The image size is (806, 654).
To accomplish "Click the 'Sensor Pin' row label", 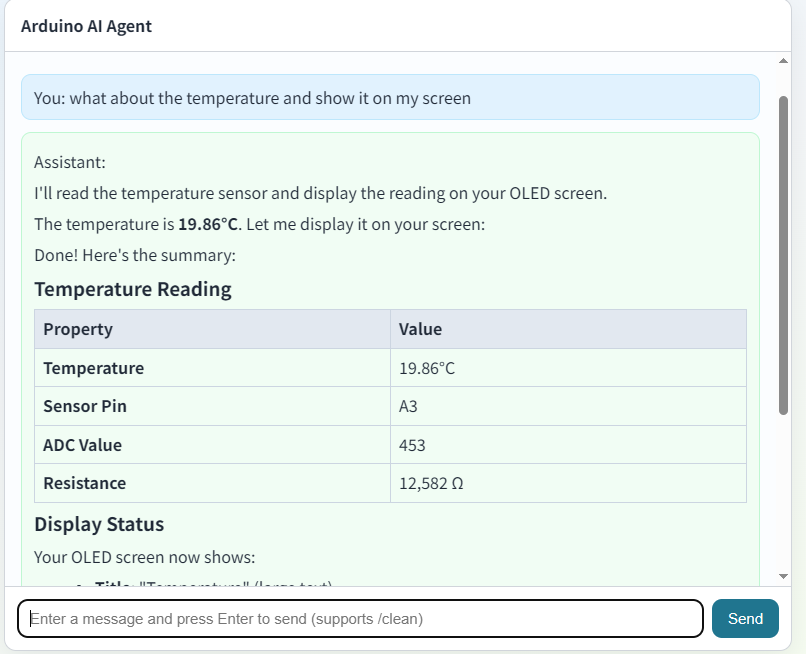I will (x=85, y=406).
